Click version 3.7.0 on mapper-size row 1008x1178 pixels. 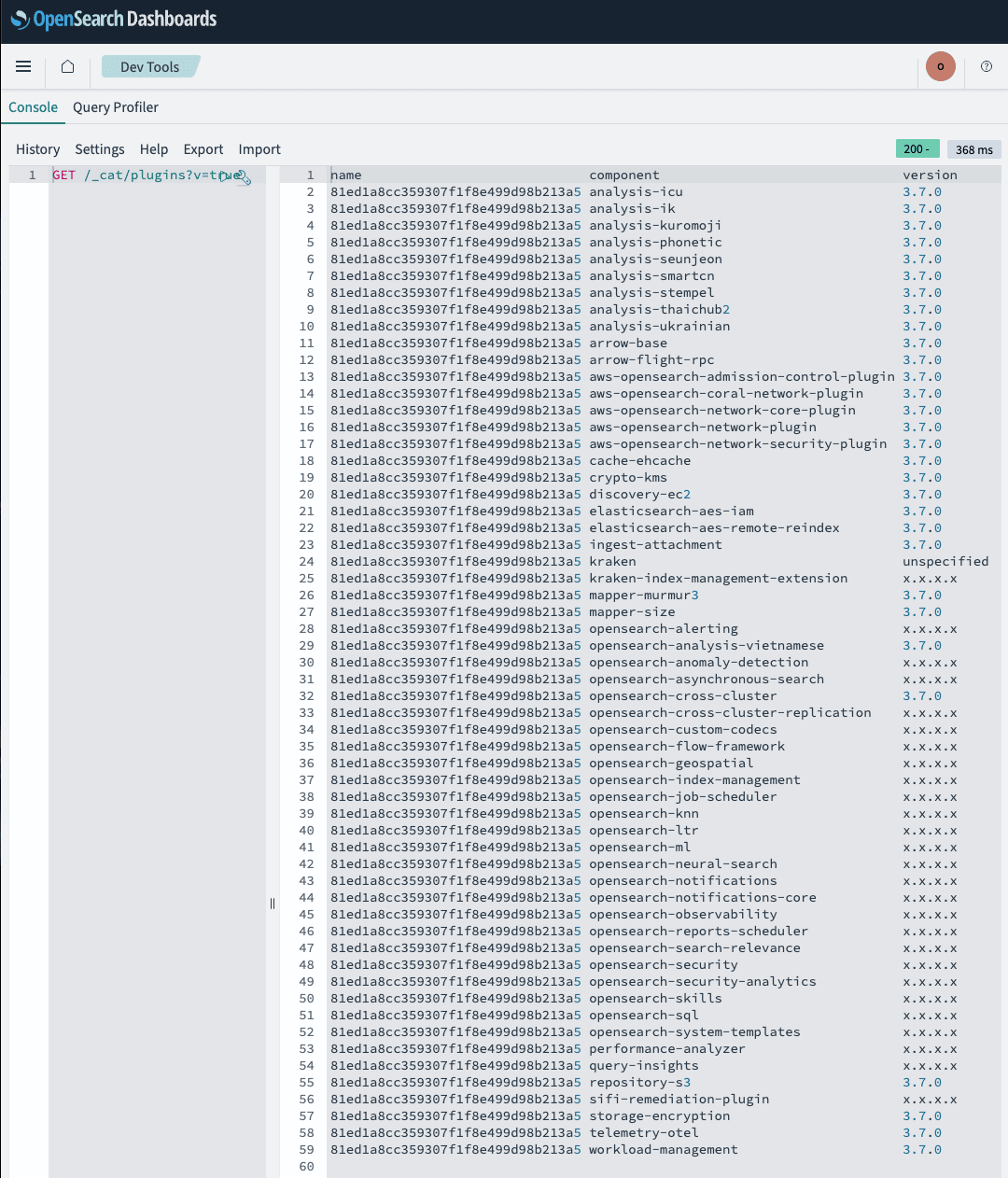922,611
